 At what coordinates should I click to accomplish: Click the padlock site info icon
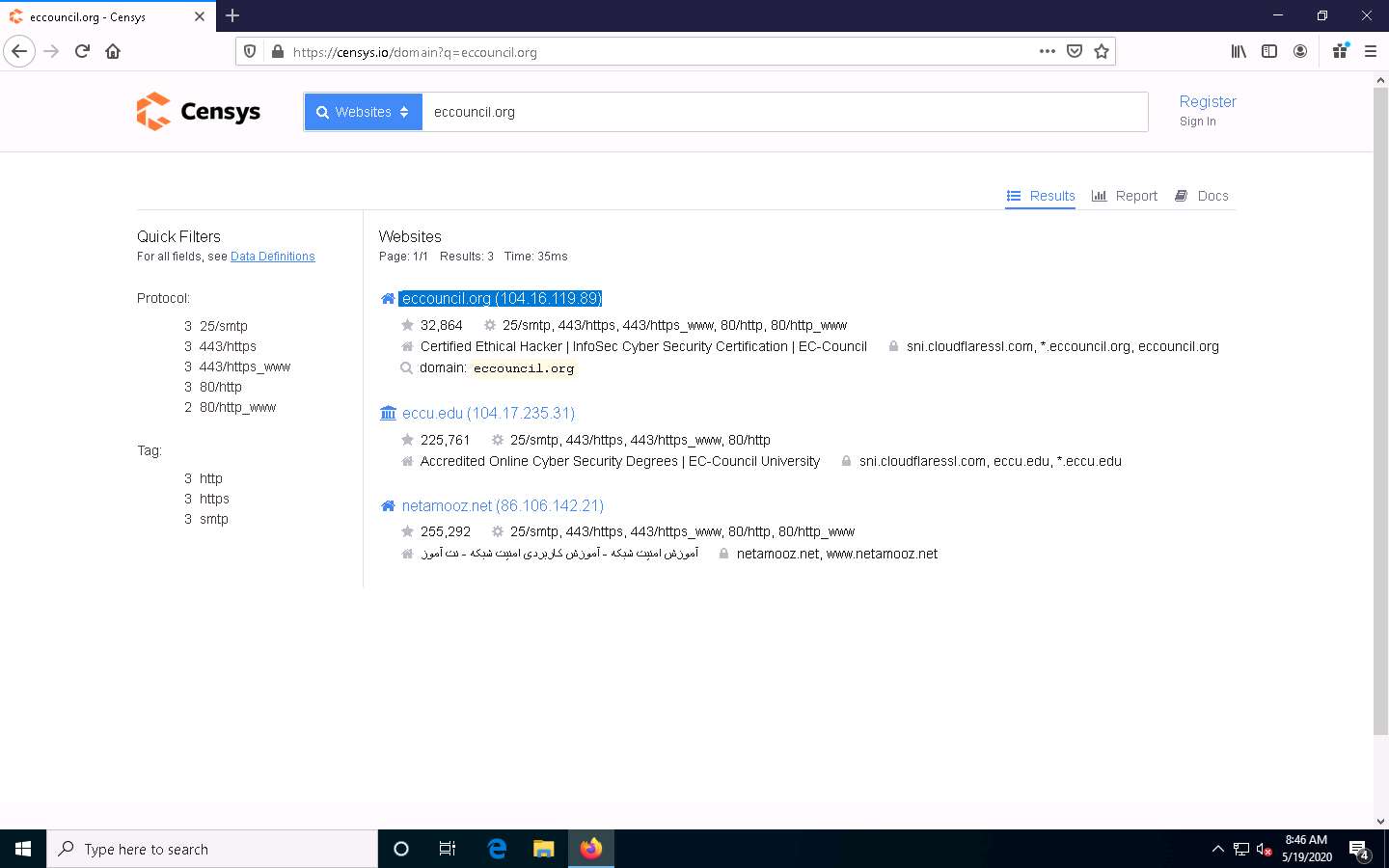coord(278,52)
